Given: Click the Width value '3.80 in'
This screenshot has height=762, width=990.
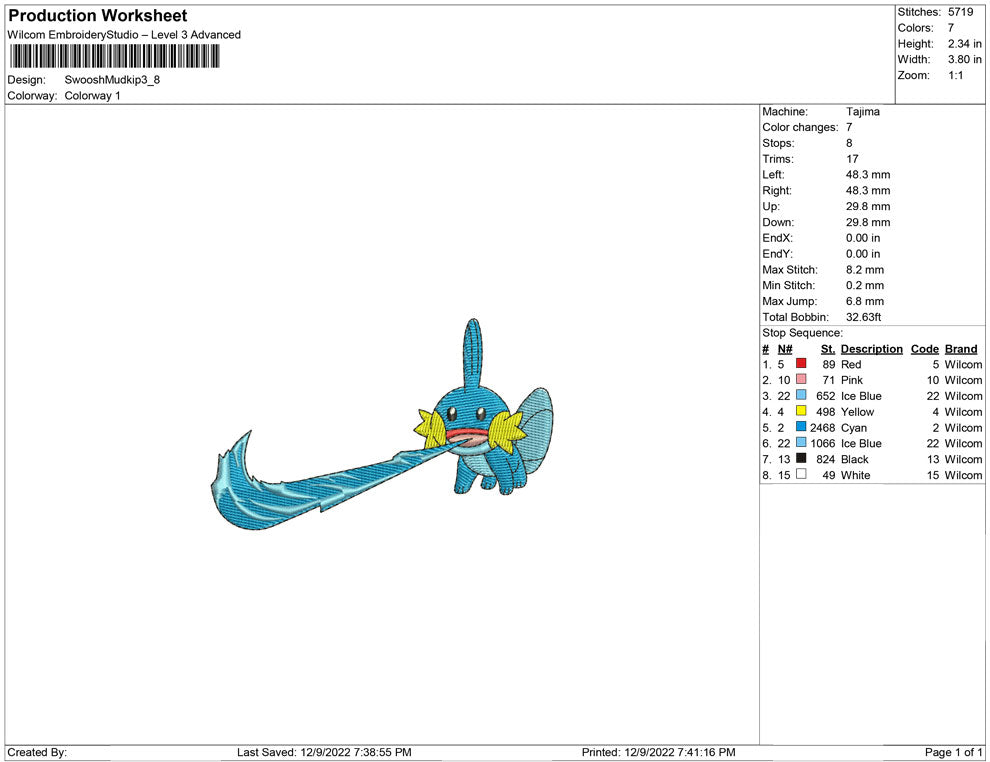Looking at the screenshot, I should point(965,59).
